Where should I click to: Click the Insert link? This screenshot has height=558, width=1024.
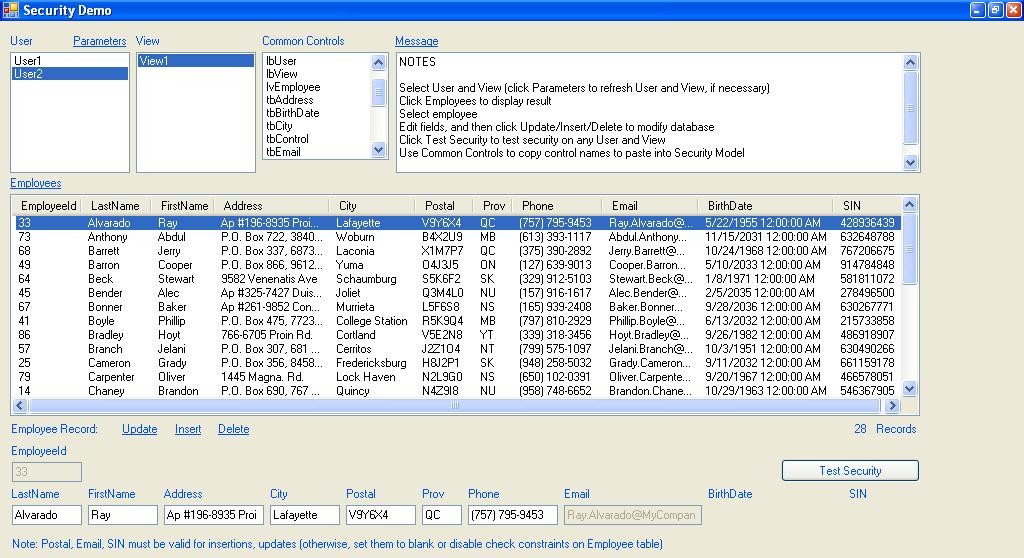188,429
